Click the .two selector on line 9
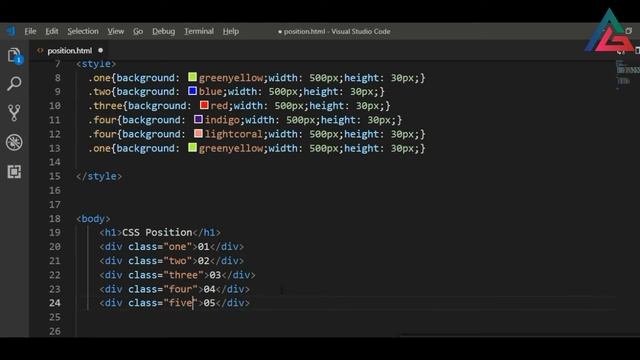Screen dimensions: 640x360 (99, 91)
